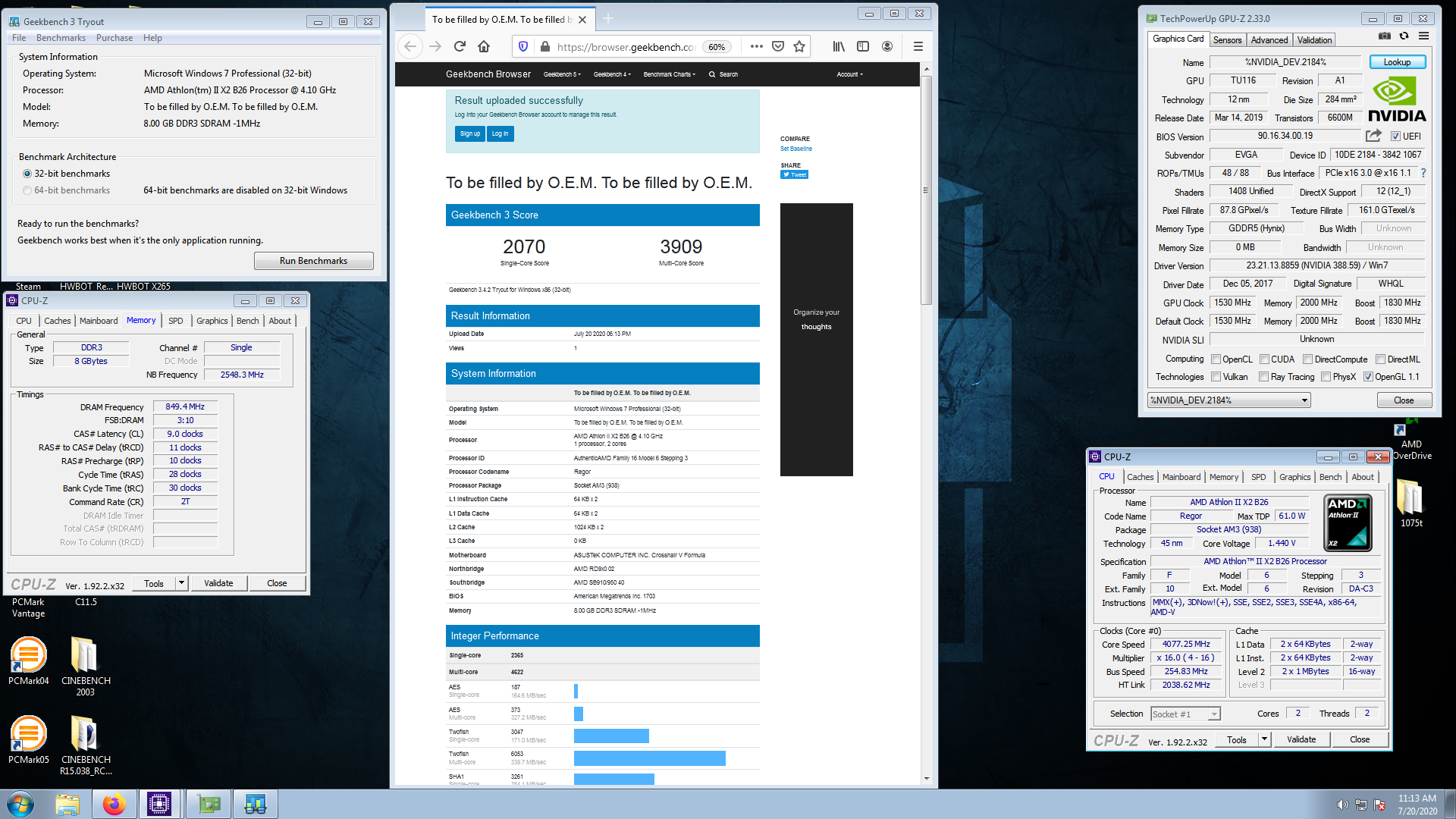Image resolution: width=1456 pixels, height=819 pixels.
Task: Open new Firefox tab
Action: (608, 19)
